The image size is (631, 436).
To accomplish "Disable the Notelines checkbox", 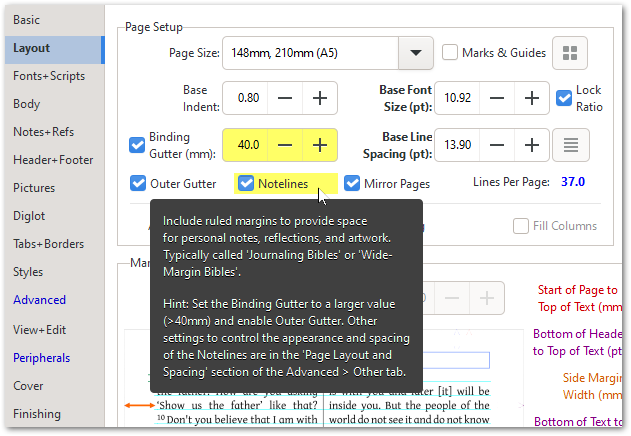I will [x=245, y=184].
